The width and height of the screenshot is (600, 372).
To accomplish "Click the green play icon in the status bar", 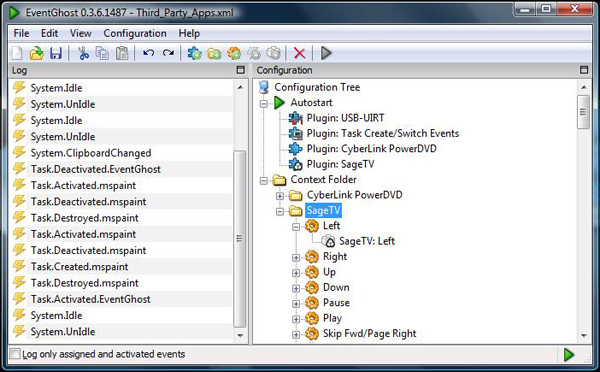I will 569,355.
